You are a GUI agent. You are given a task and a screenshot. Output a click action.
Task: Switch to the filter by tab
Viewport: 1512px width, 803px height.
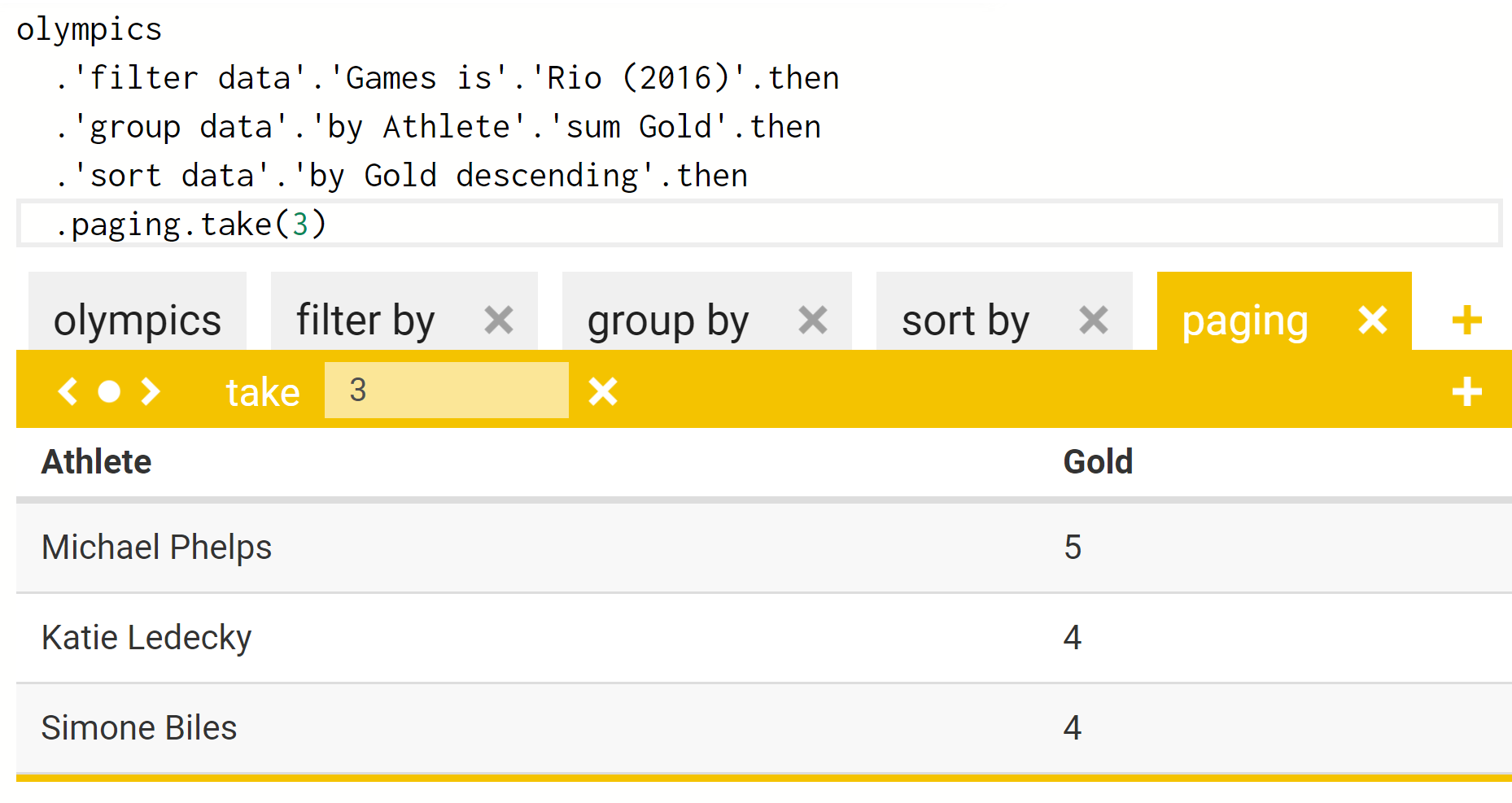(366, 320)
